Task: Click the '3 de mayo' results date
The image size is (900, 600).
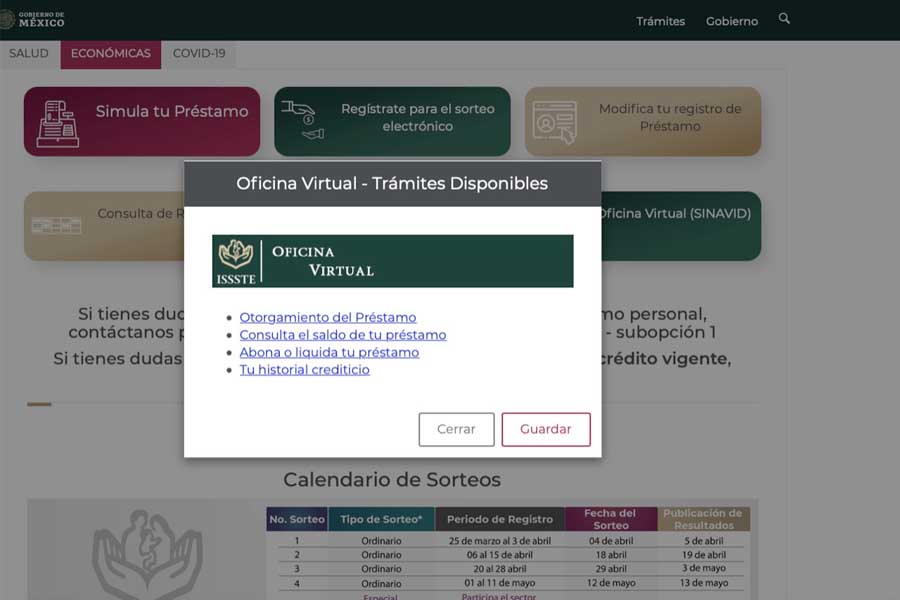Action: click(704, 568)
